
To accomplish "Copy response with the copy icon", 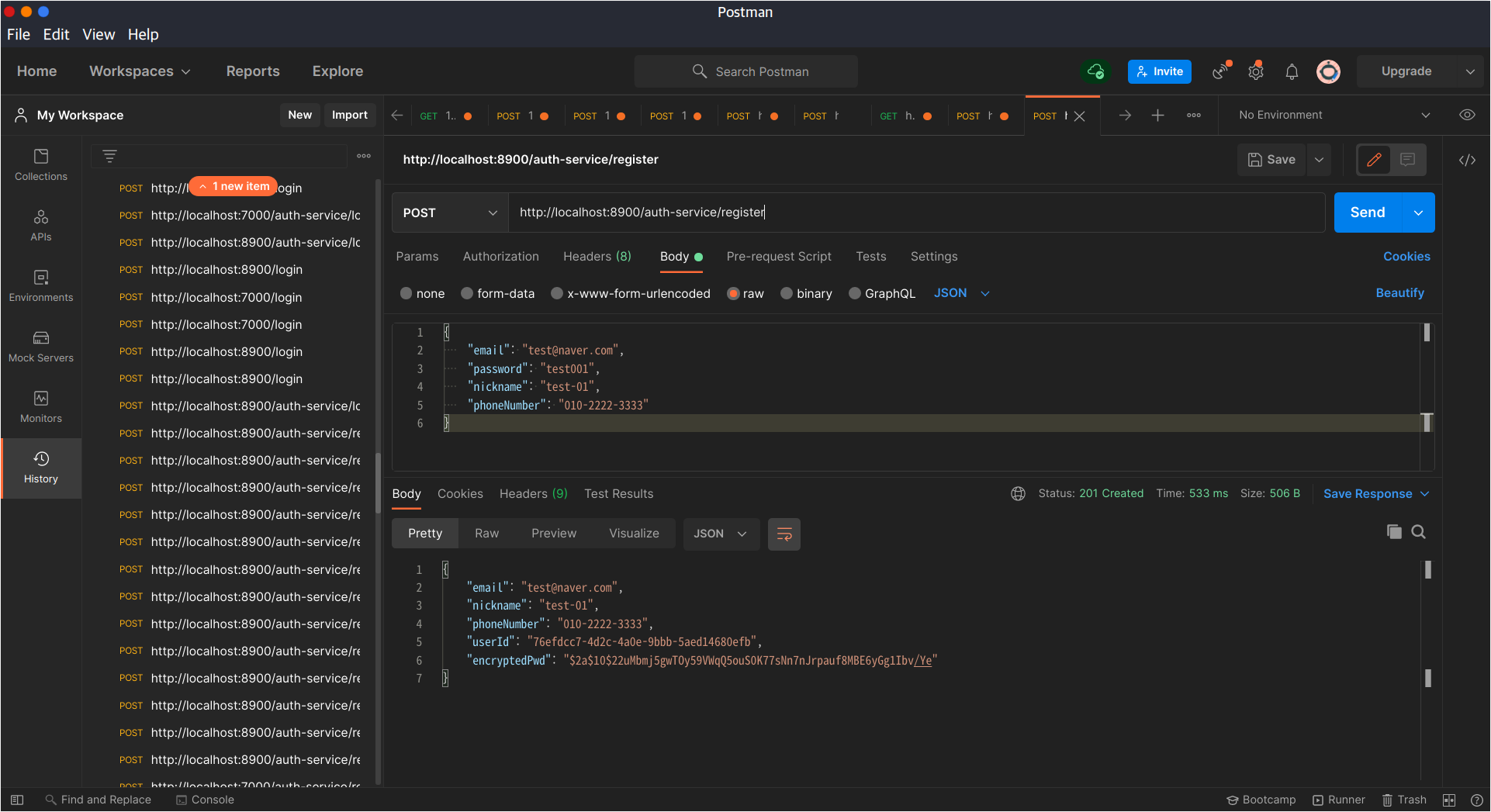I will coord(1394,532).
